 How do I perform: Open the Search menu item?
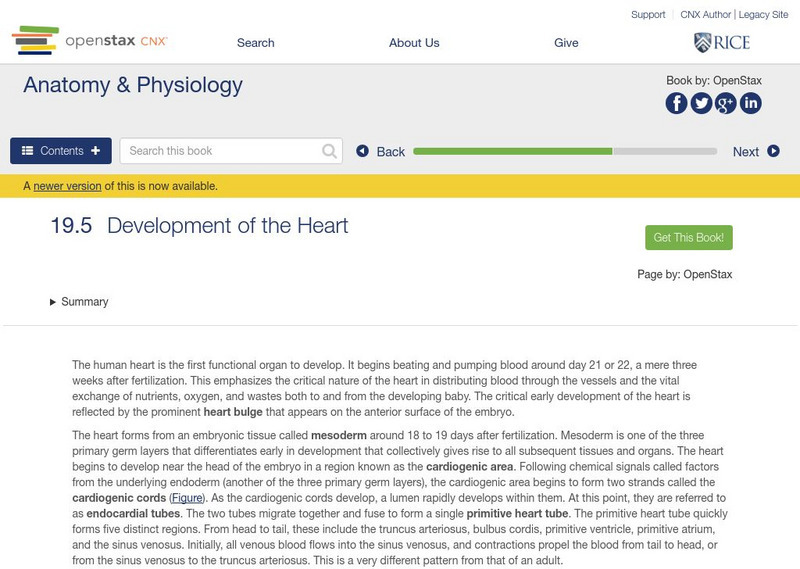pyautogui.click(x=255, y=43)
